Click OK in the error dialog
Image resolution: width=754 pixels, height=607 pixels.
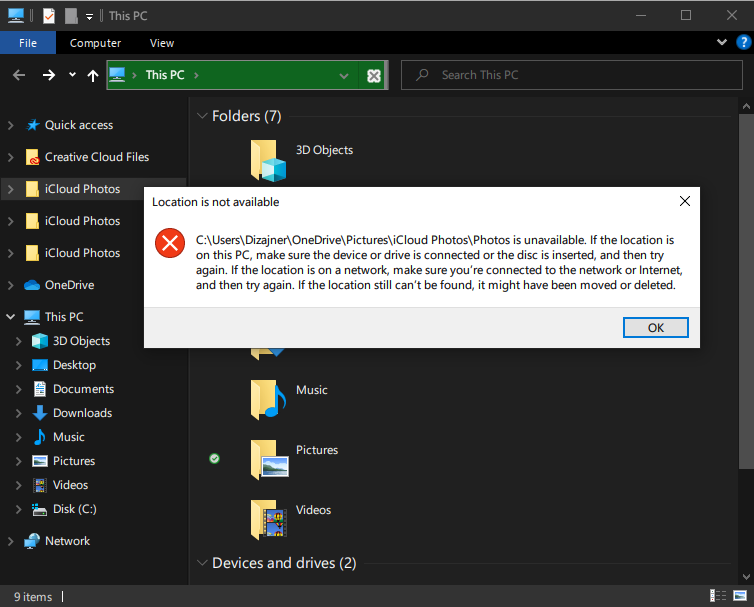coord(655,328)
